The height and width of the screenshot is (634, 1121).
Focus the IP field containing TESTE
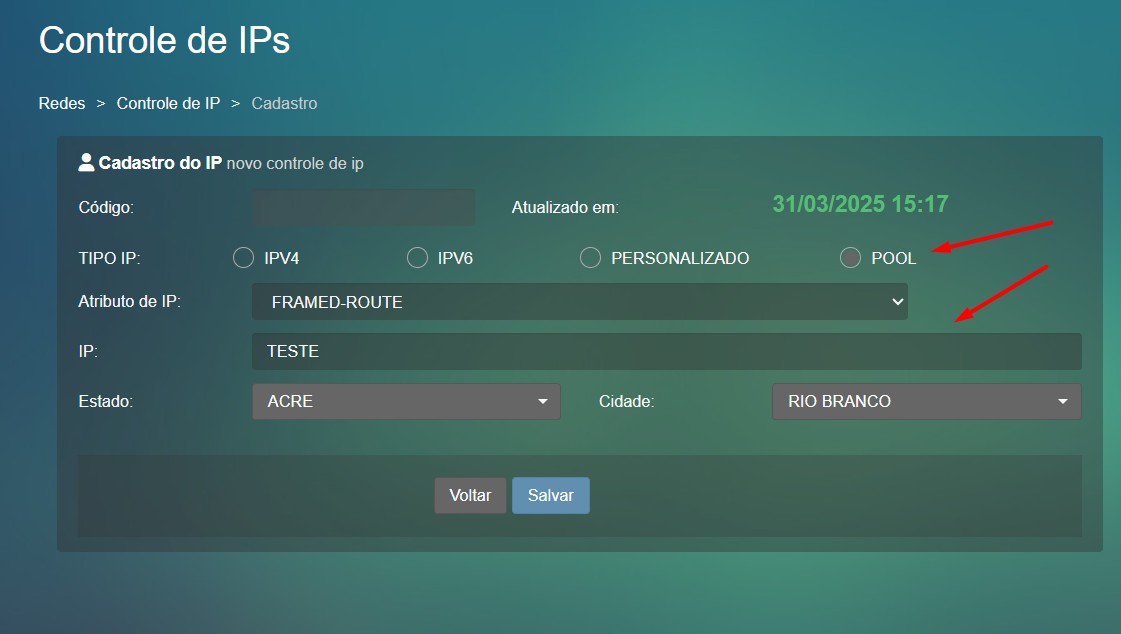pos(666,351)
